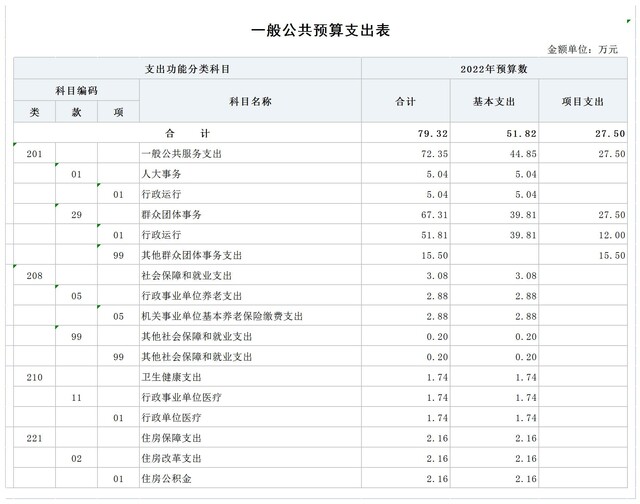Select the 支出功能分类科目 header cell
Viewport: 640px width, 504px height.
coord(187,69)
